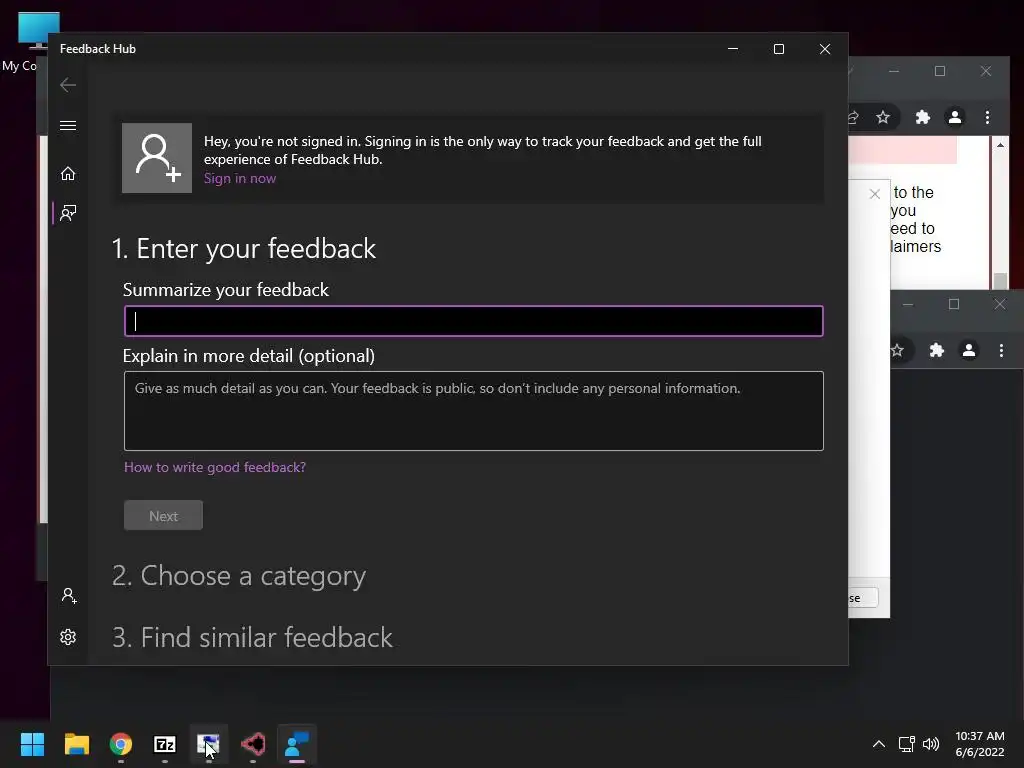The image size is (1024, 768).
Task: Click share icon in upper Chrome window
Action: (854, 118)
